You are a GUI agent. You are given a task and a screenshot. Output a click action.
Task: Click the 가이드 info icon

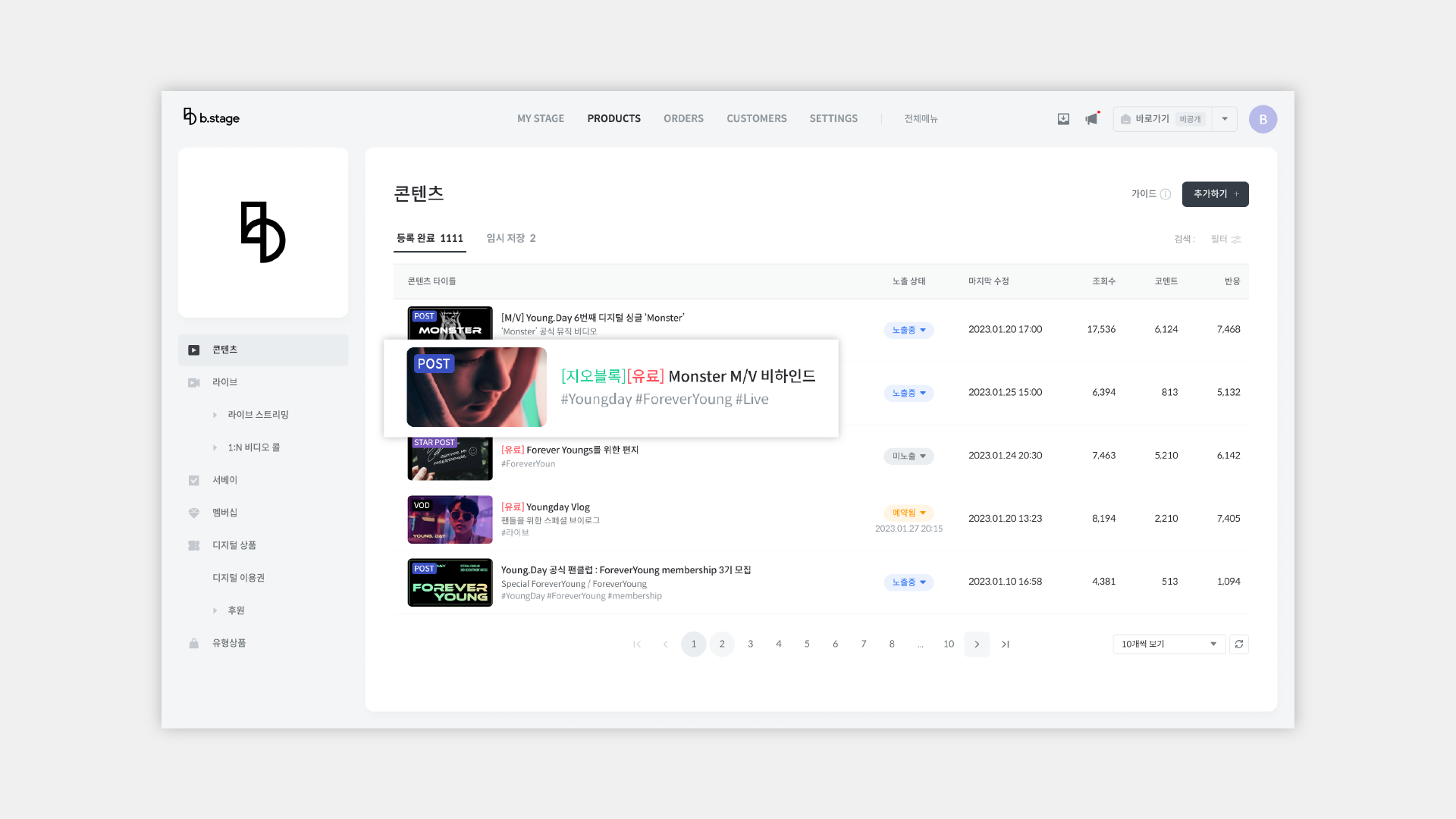[1166, 194]
